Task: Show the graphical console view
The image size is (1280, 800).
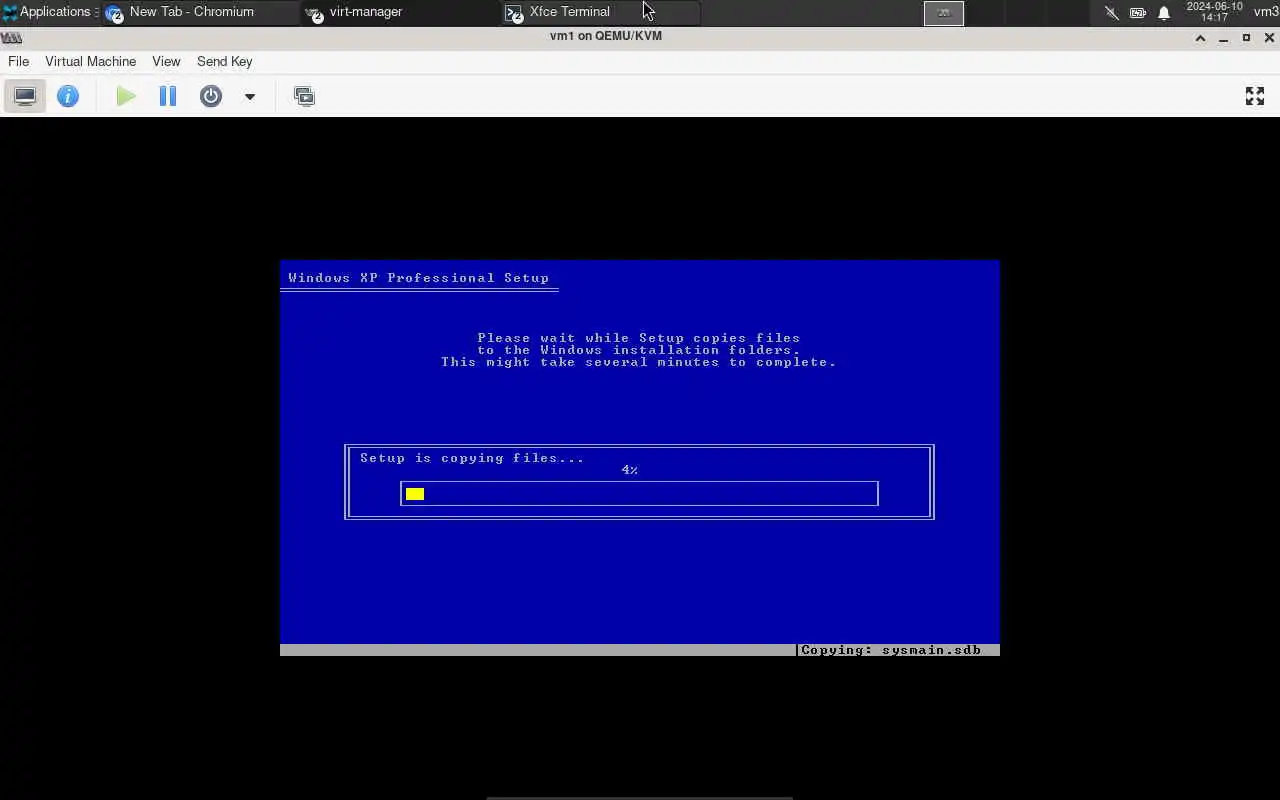Action: 25,96
